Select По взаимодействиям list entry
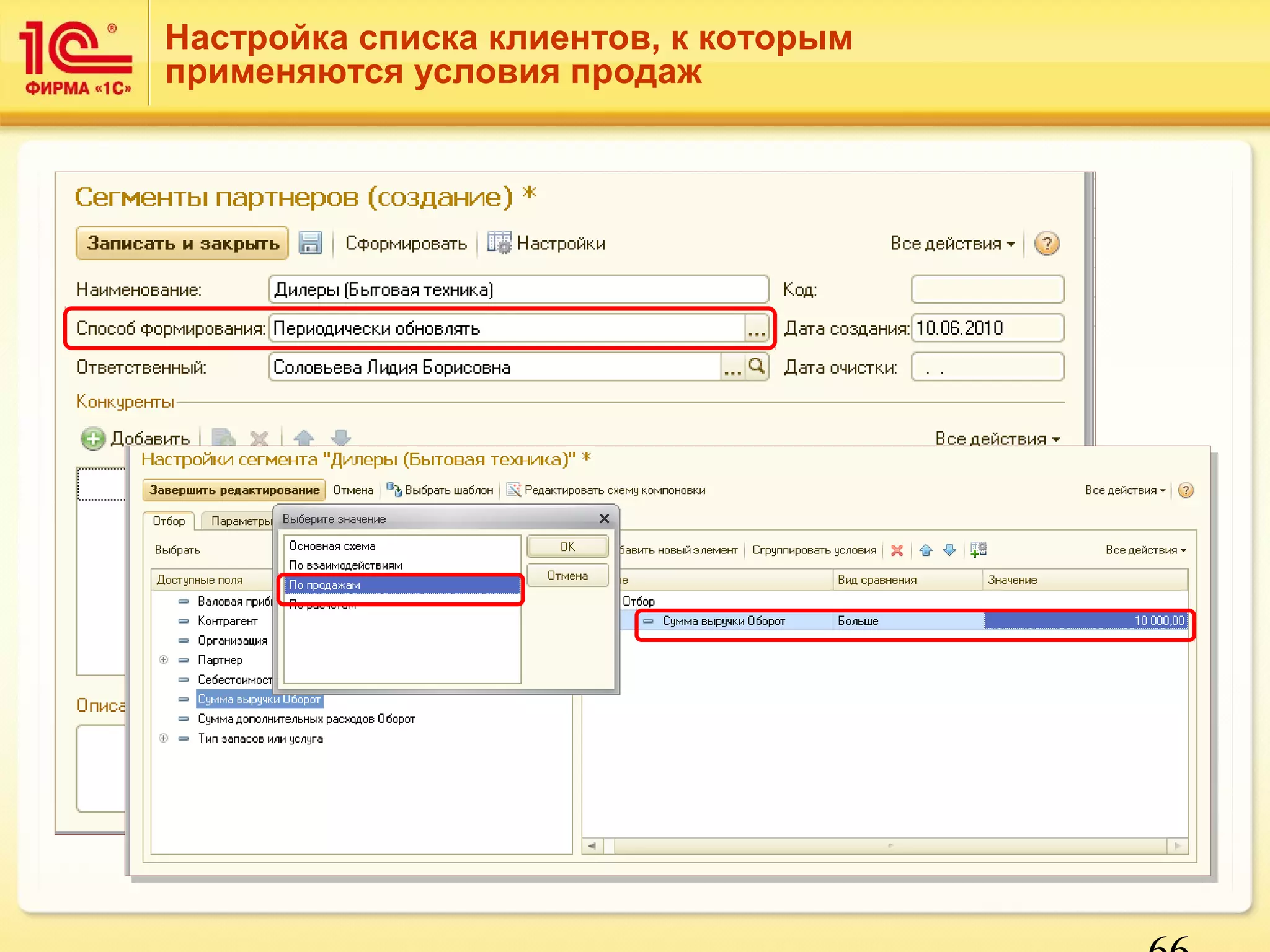This screenshot has width=1270, height=952. [345, 565]
